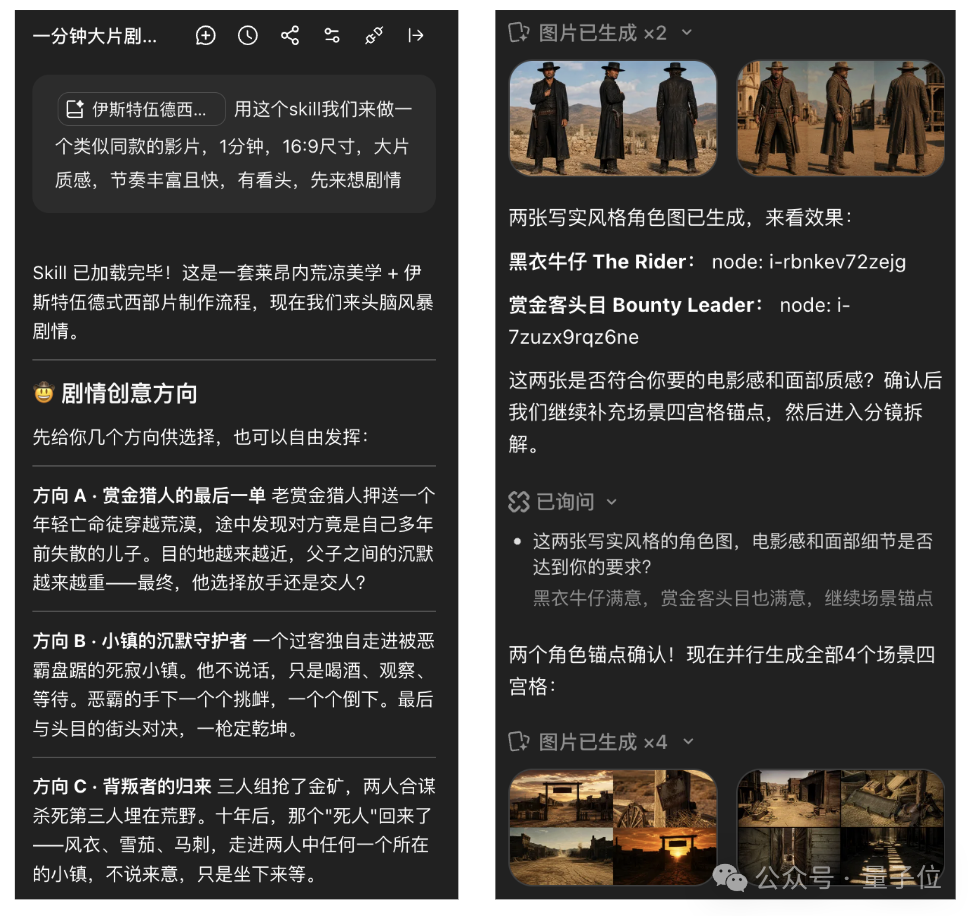Screen dimensions: 972x916
Task: Click the image icon beside 图片已生成 ×4
Action: coord(519,741)
